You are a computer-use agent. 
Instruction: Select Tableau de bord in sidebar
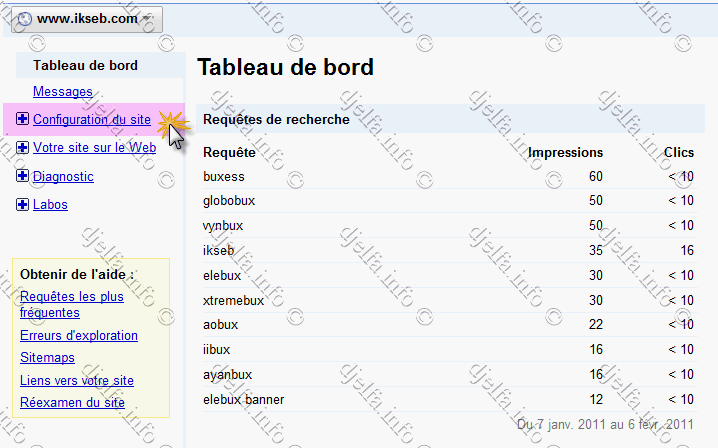pyautogui.click(x=85, y=66)
